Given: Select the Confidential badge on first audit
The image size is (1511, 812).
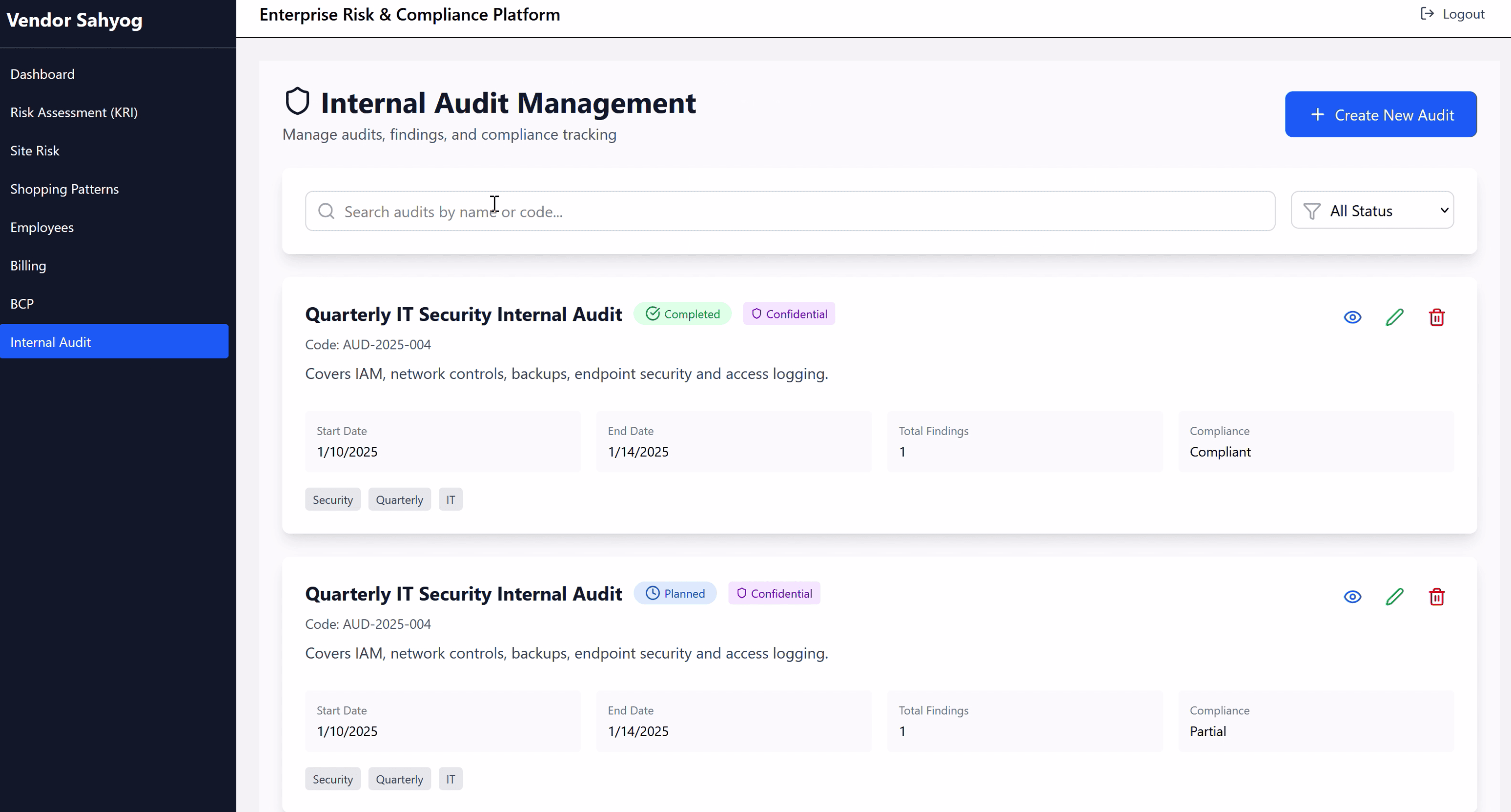Looking at the screenshot, I should tap(789, 313).
